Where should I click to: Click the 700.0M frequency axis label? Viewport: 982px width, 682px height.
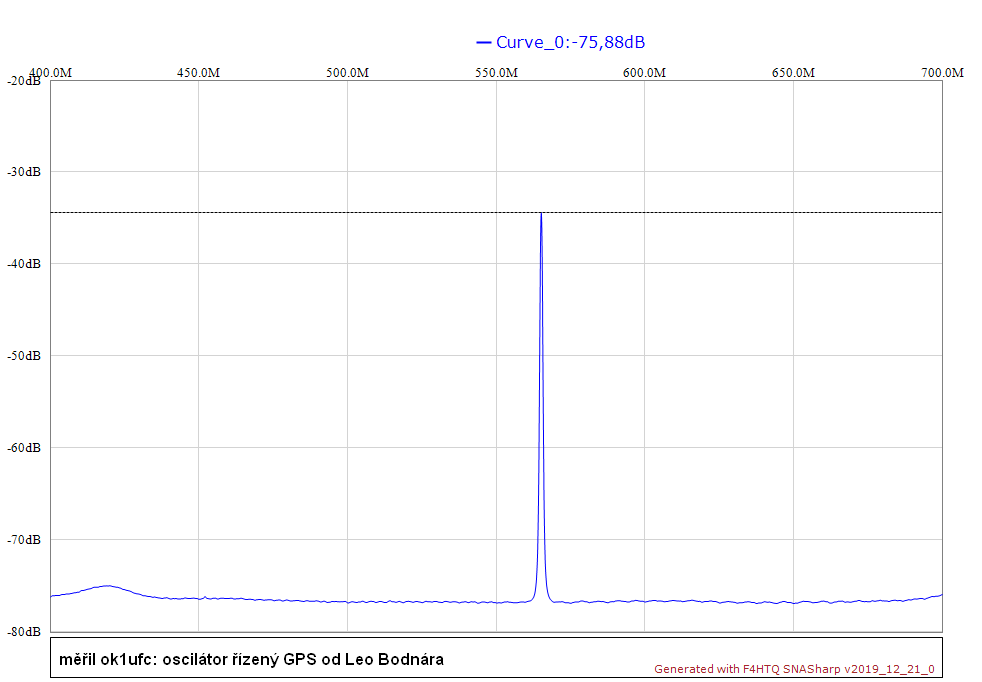942,73
